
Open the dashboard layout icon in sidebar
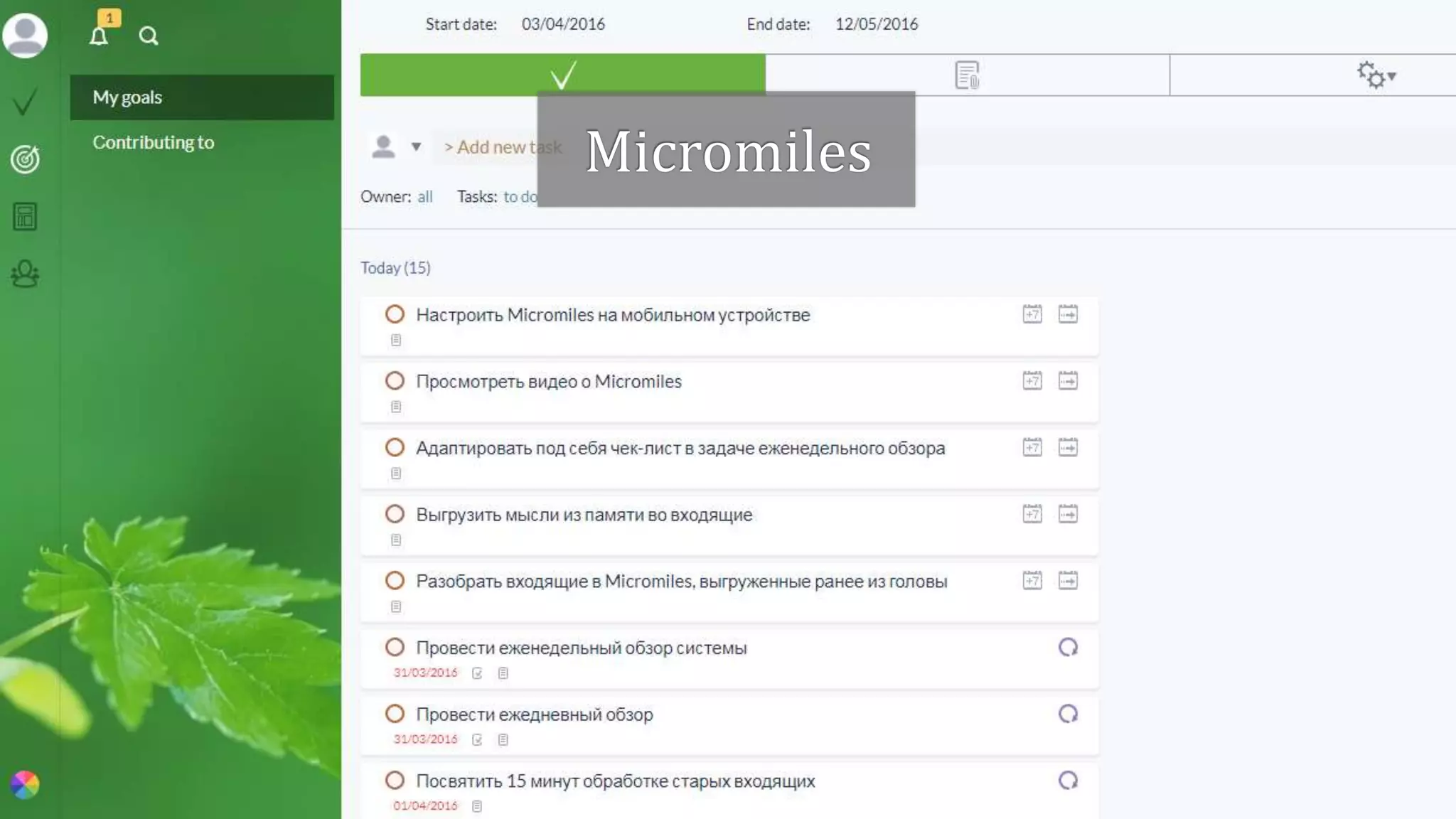coord(25,217)
